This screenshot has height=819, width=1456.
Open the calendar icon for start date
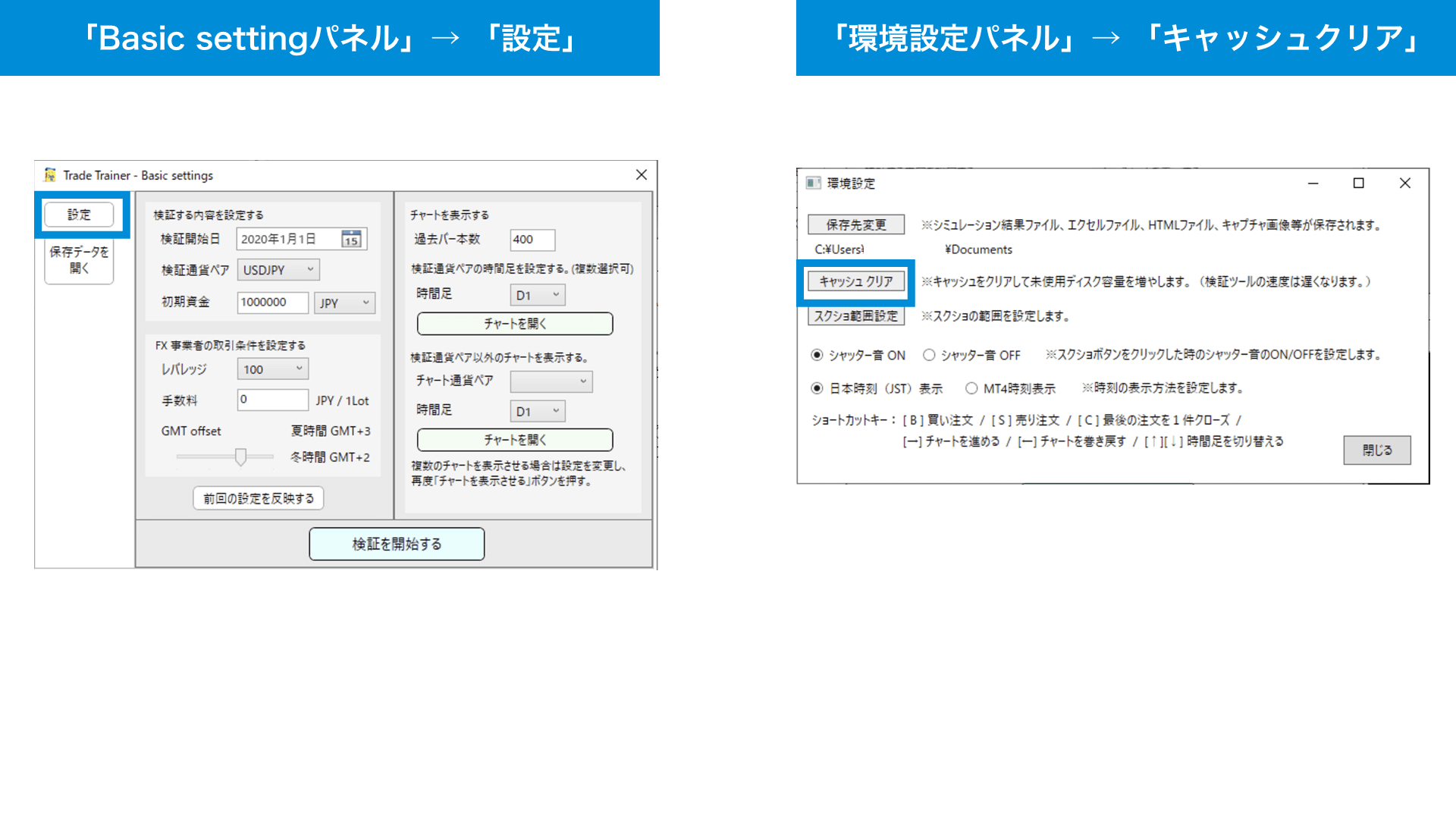point(351,239)
